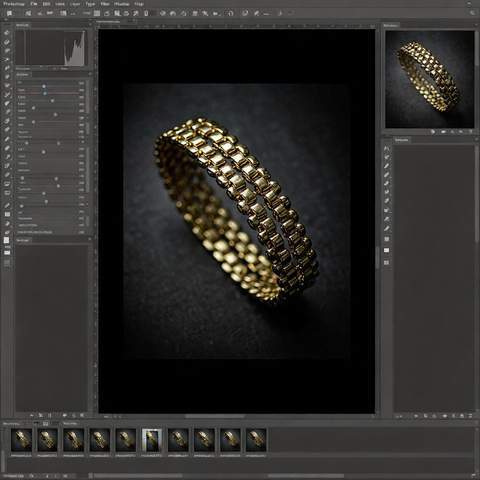This screenshot has height=480, width=480.
Task: Click the search magnifier icon in top-right corner
Action: point(472,13)
